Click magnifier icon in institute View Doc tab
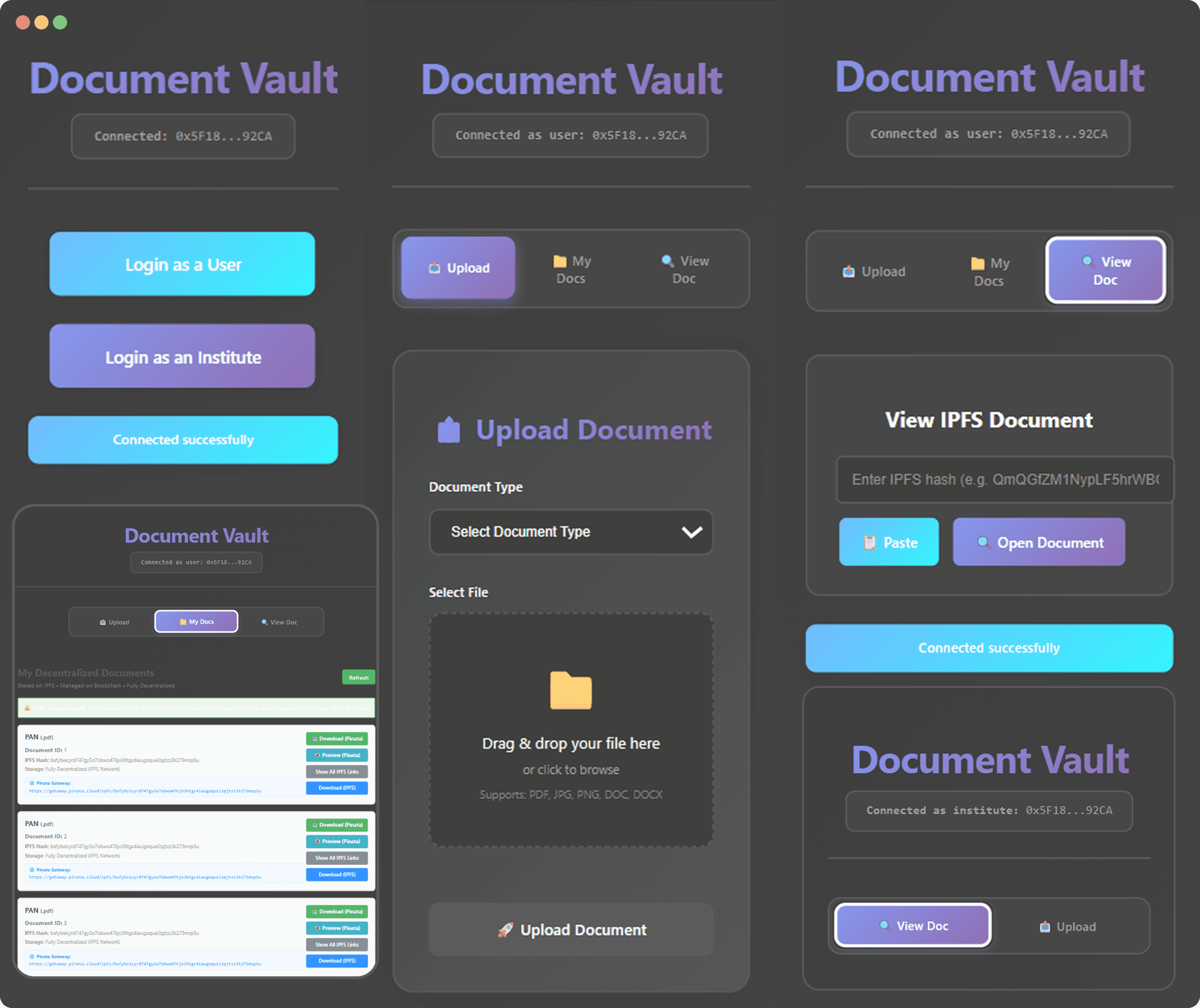The image size is (1200, 1008). 885,925
